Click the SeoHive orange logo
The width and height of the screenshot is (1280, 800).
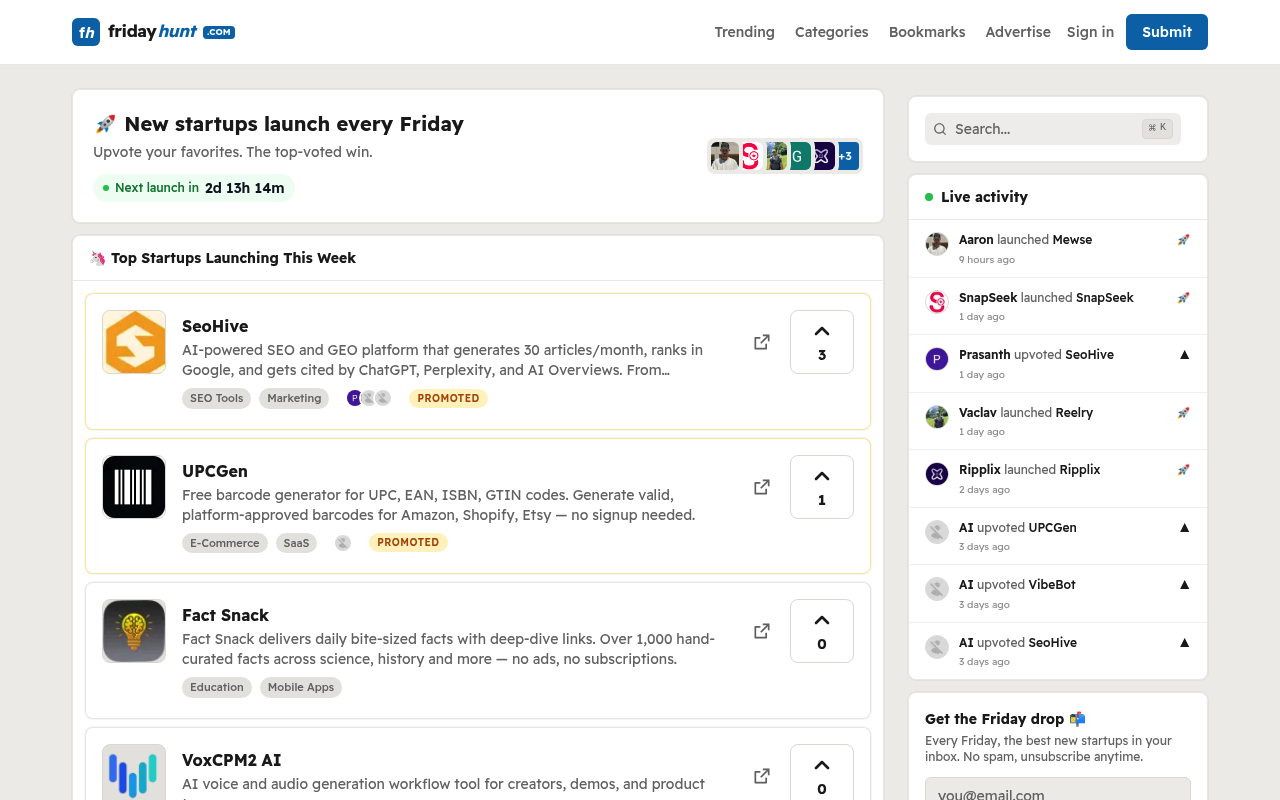134,342
